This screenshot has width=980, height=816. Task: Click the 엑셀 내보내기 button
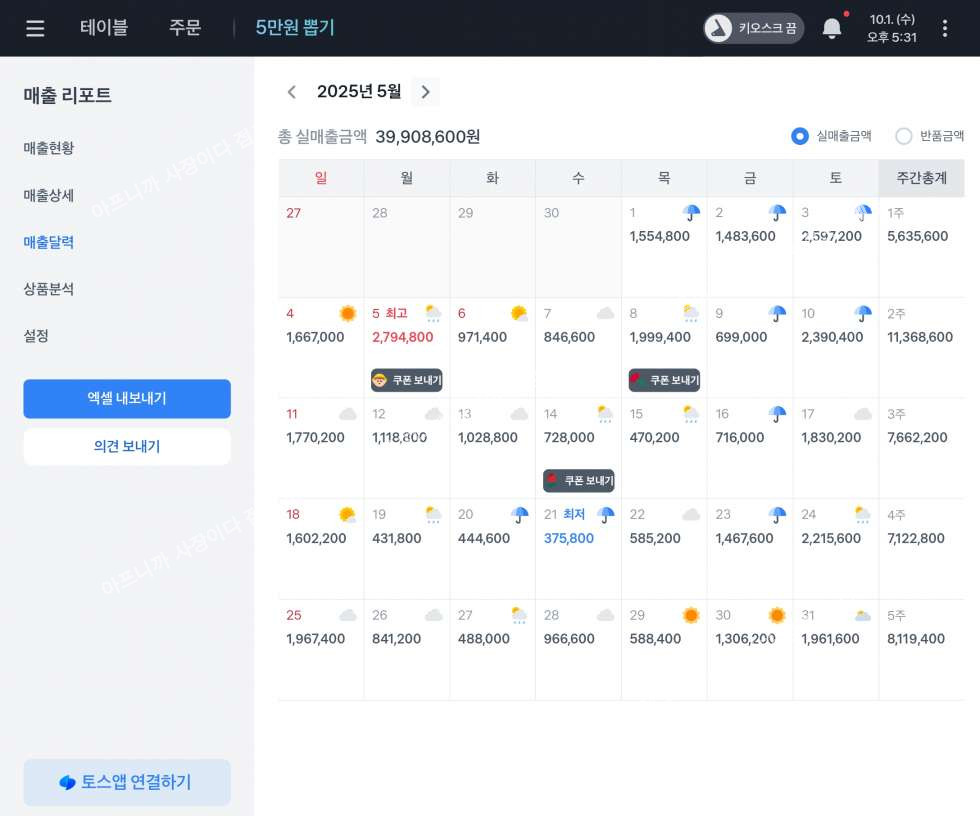click(x=127, y=398)
